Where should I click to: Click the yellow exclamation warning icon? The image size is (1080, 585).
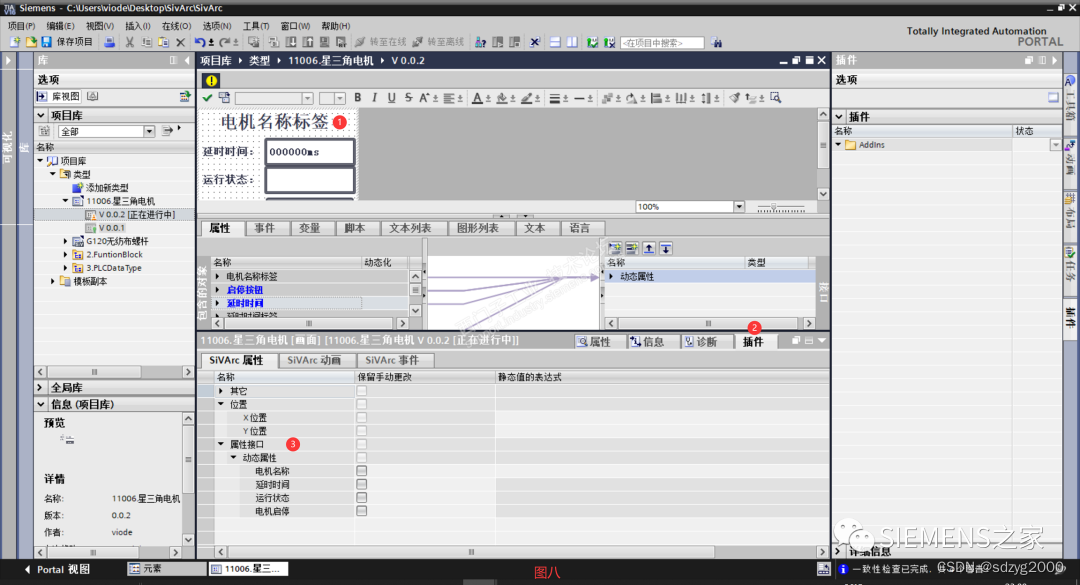click(211, 80)
